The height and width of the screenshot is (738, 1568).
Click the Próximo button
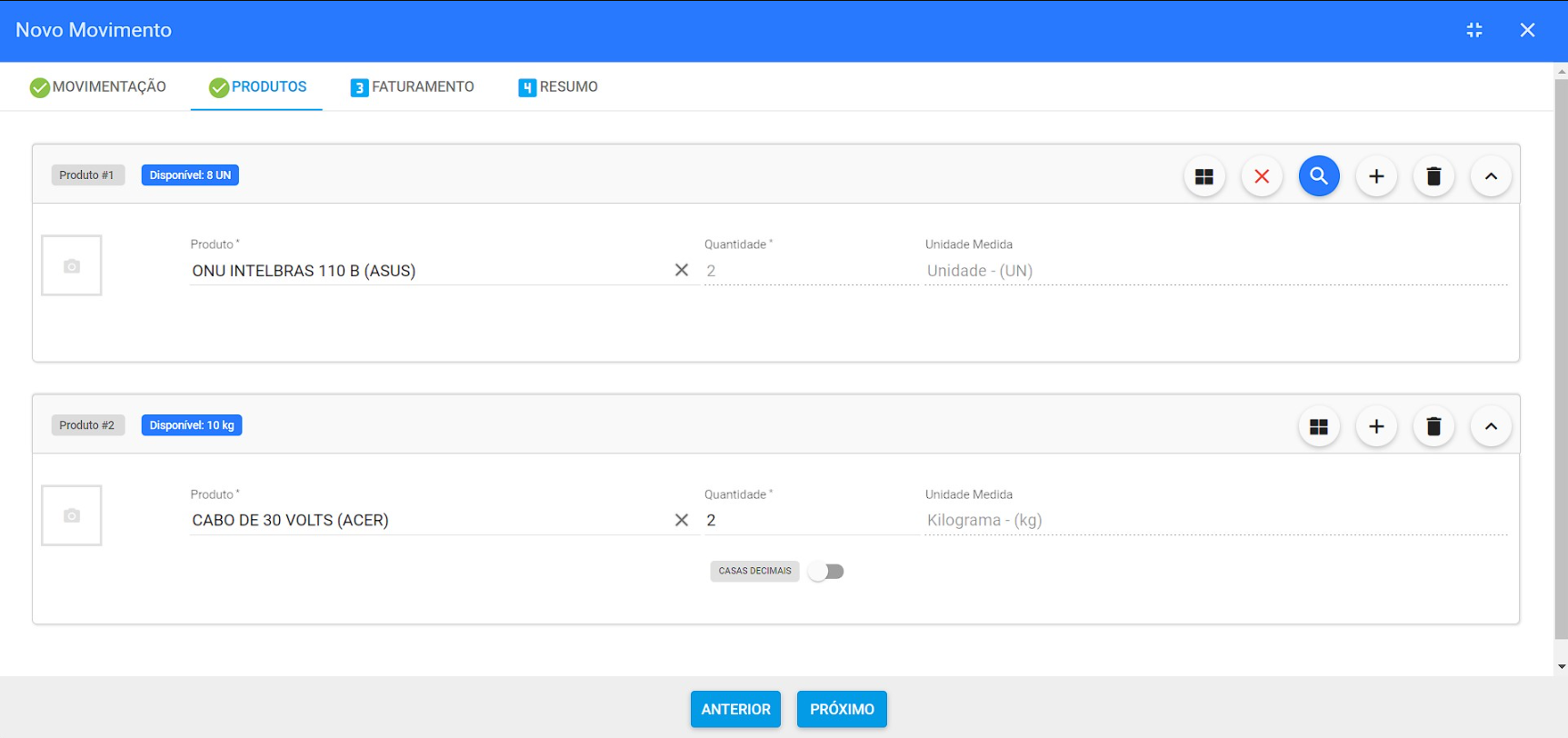point(842,710)
